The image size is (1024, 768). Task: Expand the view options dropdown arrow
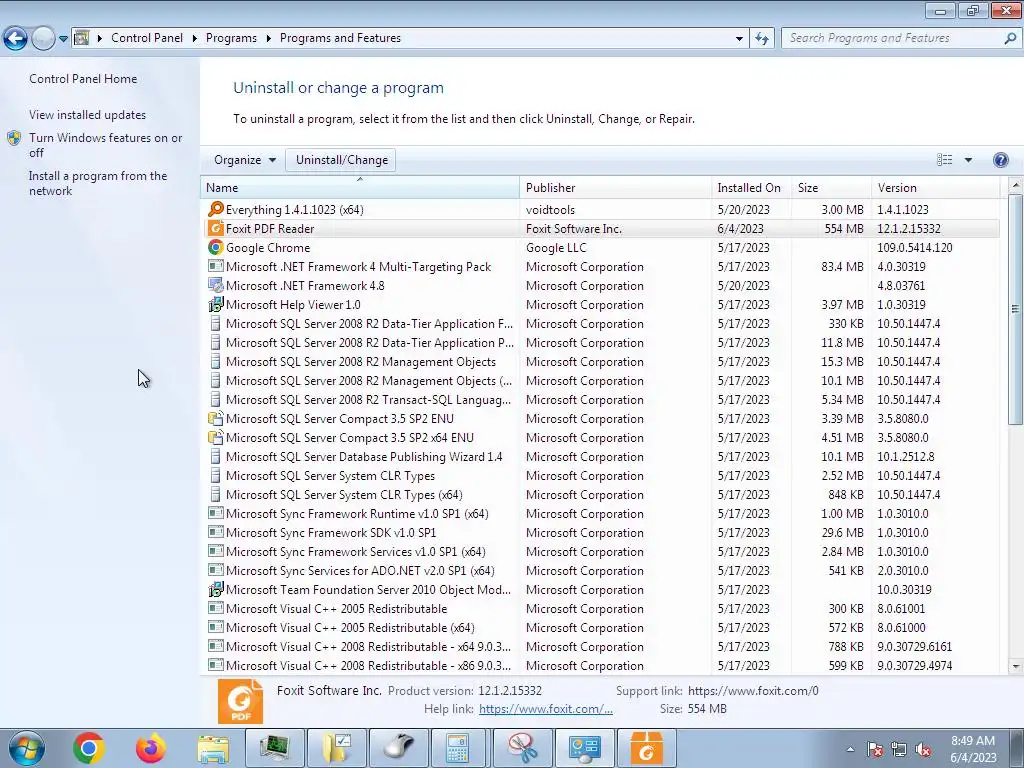(968, 160)
